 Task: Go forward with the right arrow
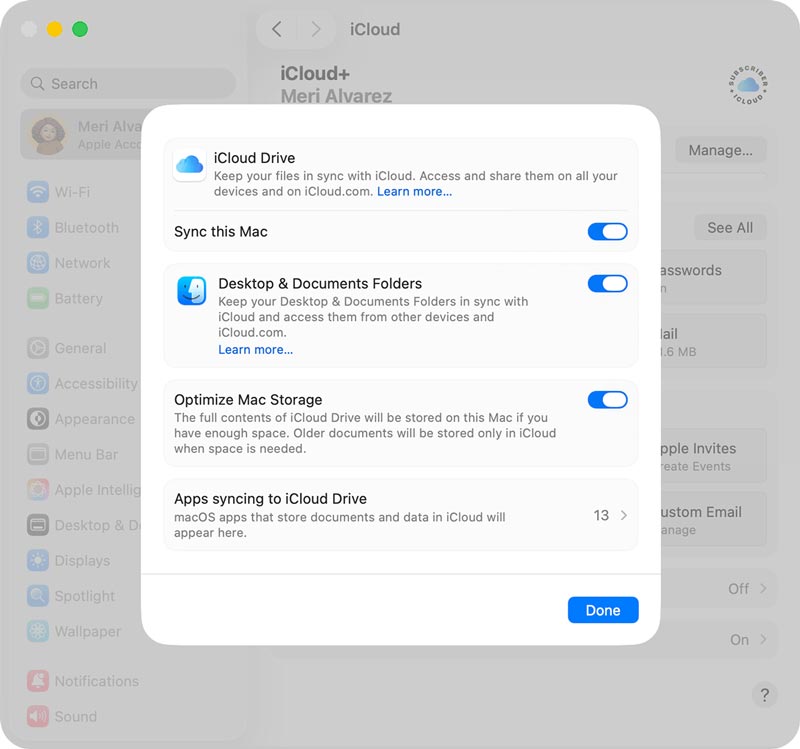pos(316,29)
